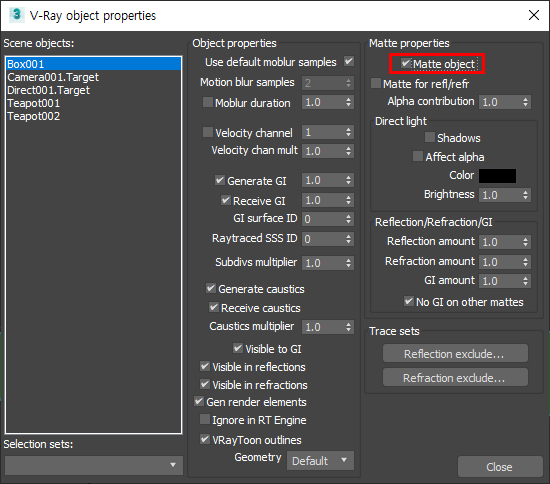Toggle Receive caustics checkbox
The height and width of the screenshot is (484, 550).
pos(214,307)
